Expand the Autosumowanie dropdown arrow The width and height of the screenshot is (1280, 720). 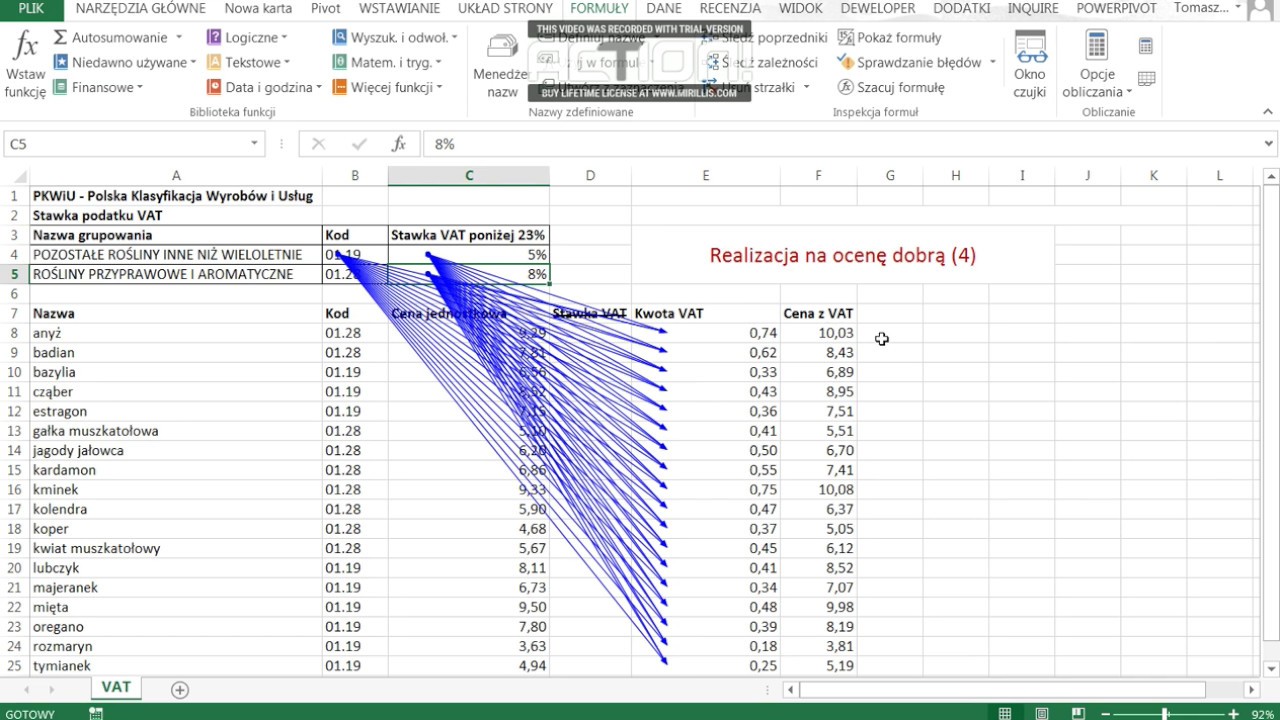(x=179, y=37)
